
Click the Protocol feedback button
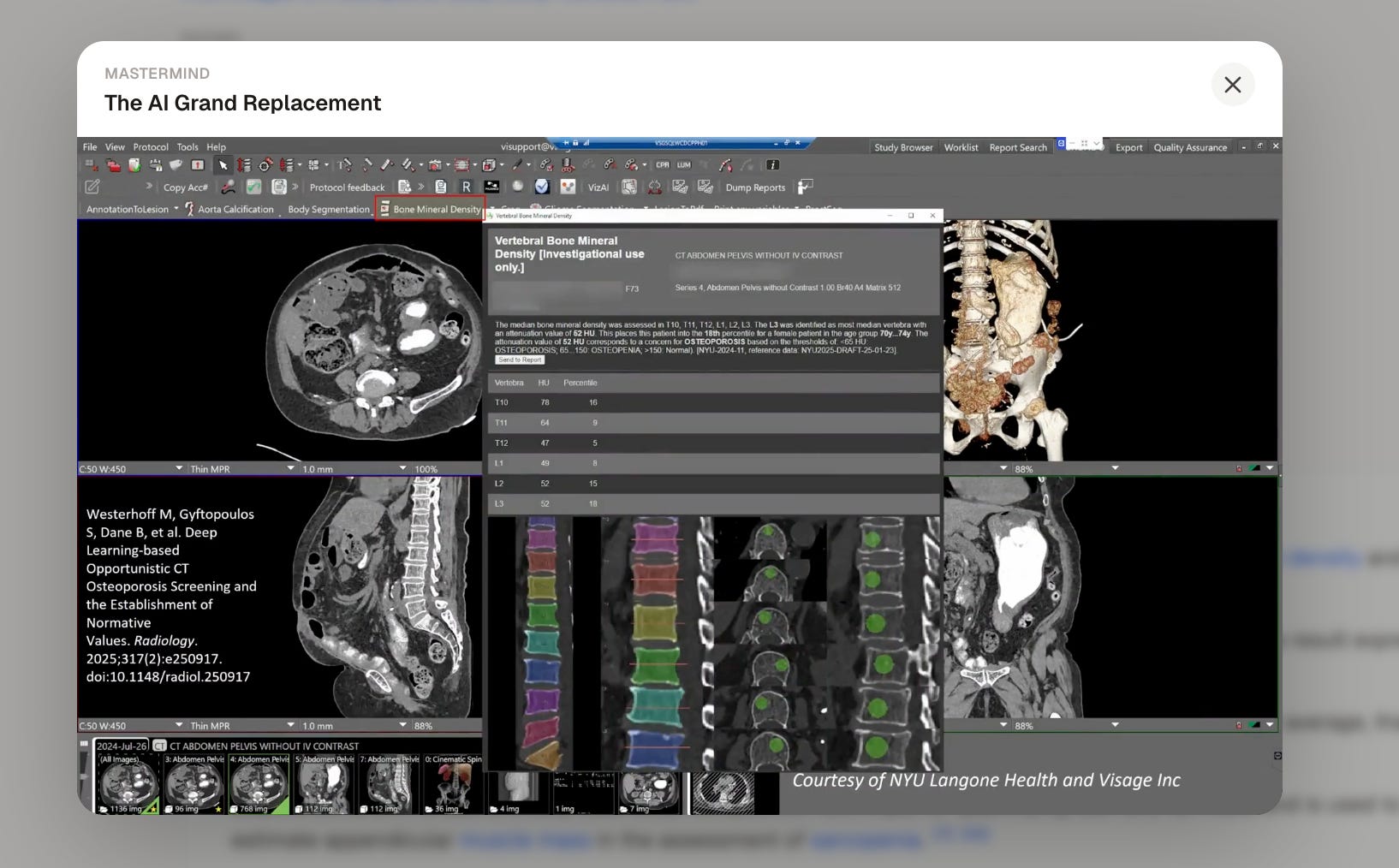347,187
